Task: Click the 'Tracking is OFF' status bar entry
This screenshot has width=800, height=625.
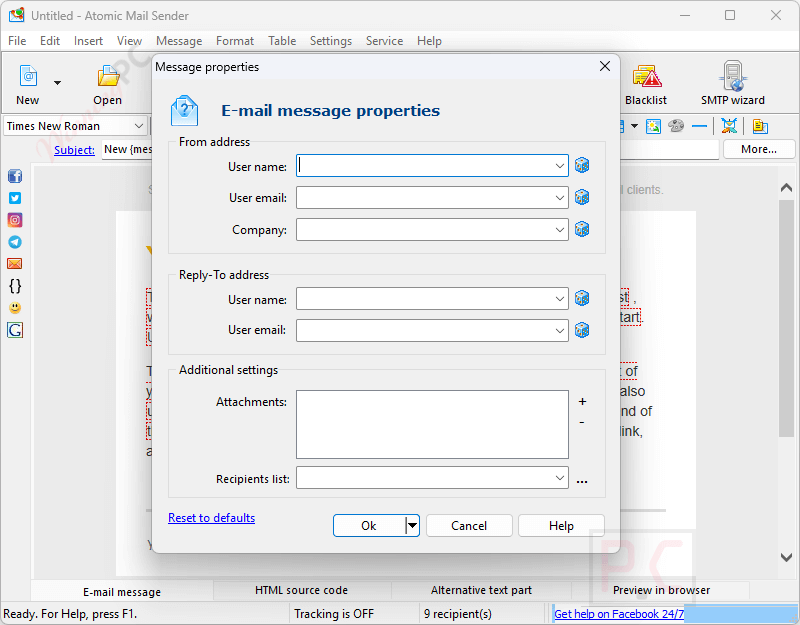Action: 334,614
